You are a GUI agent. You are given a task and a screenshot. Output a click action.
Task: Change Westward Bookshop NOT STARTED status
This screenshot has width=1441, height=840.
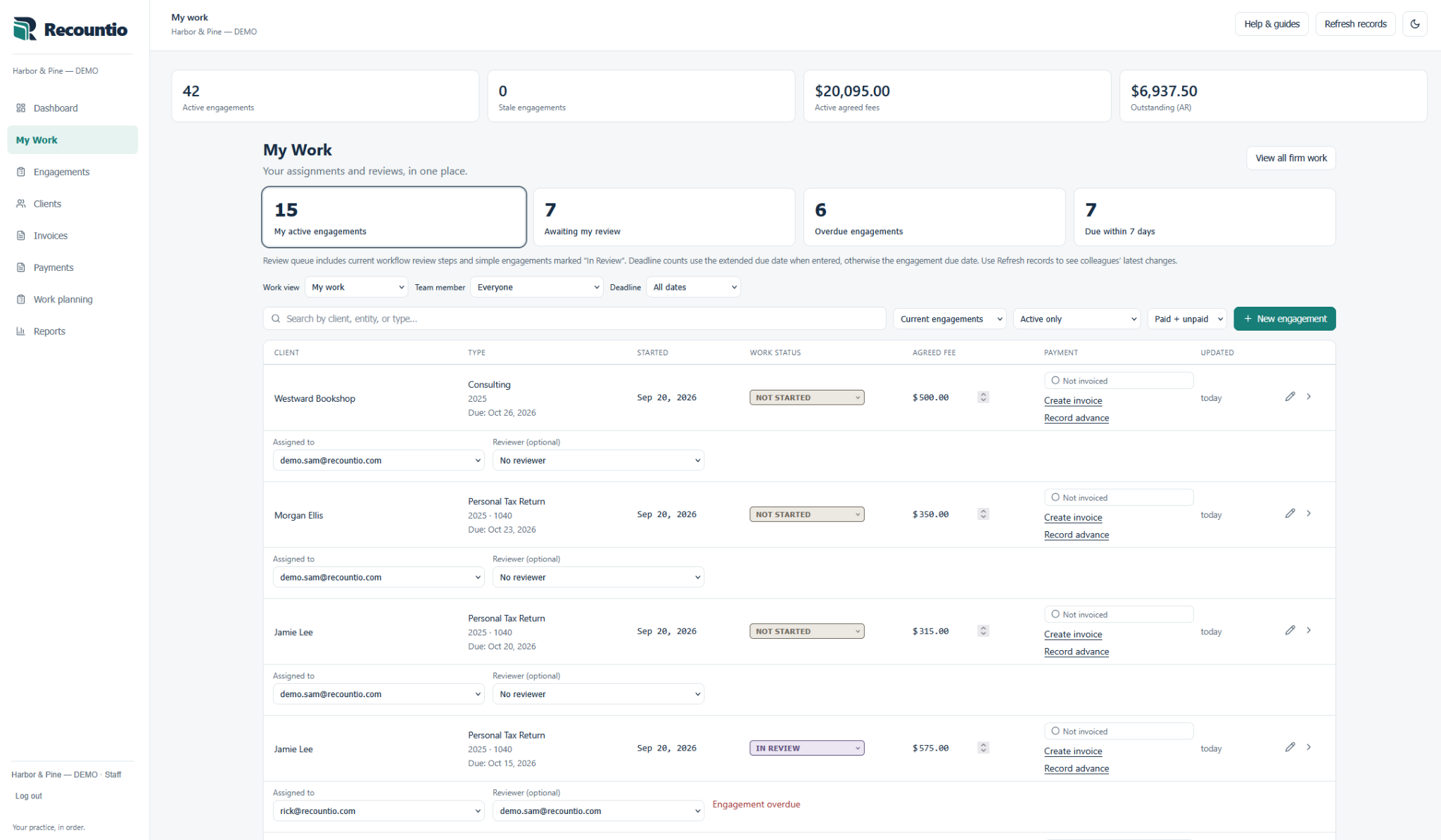[x=806, y=397]
